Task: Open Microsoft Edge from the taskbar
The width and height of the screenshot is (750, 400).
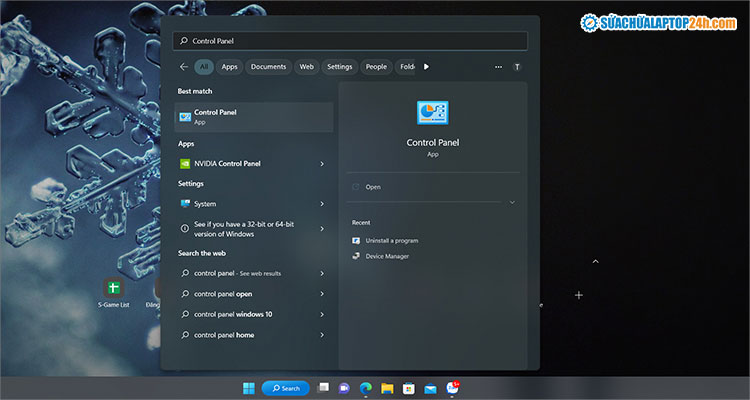Action: pyautogui.click(x=365, y=388)
